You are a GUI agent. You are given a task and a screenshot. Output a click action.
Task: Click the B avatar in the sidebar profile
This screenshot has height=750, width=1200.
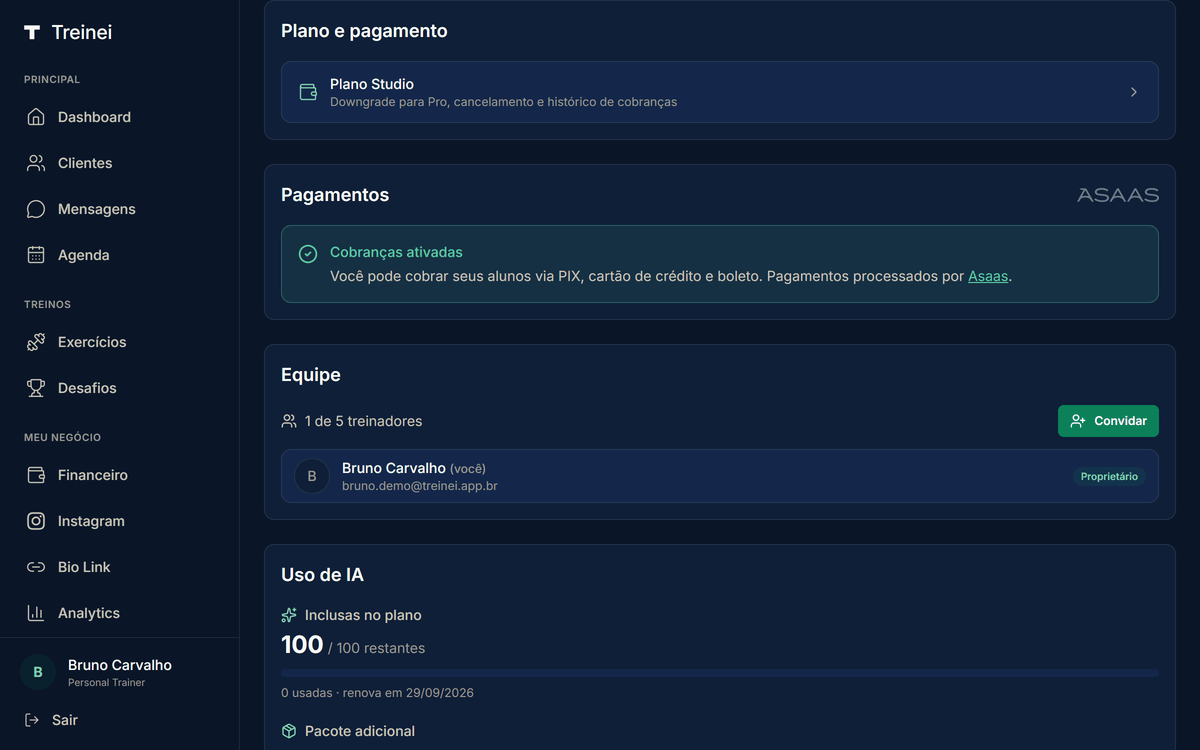coord(38,673)
